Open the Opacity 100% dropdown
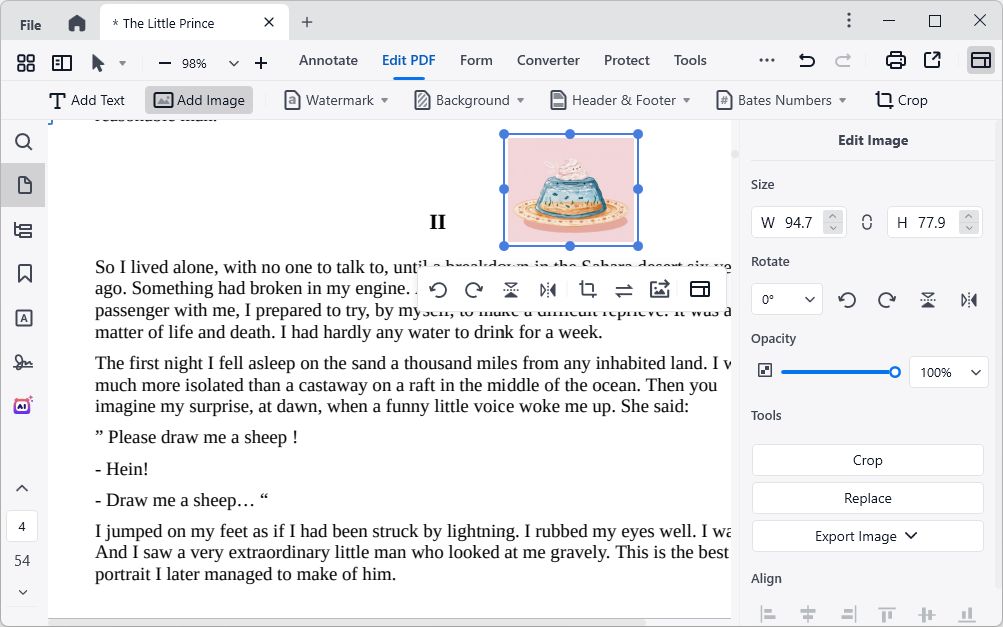Viewport: 1003px width, 627px height. click(948, 372)
